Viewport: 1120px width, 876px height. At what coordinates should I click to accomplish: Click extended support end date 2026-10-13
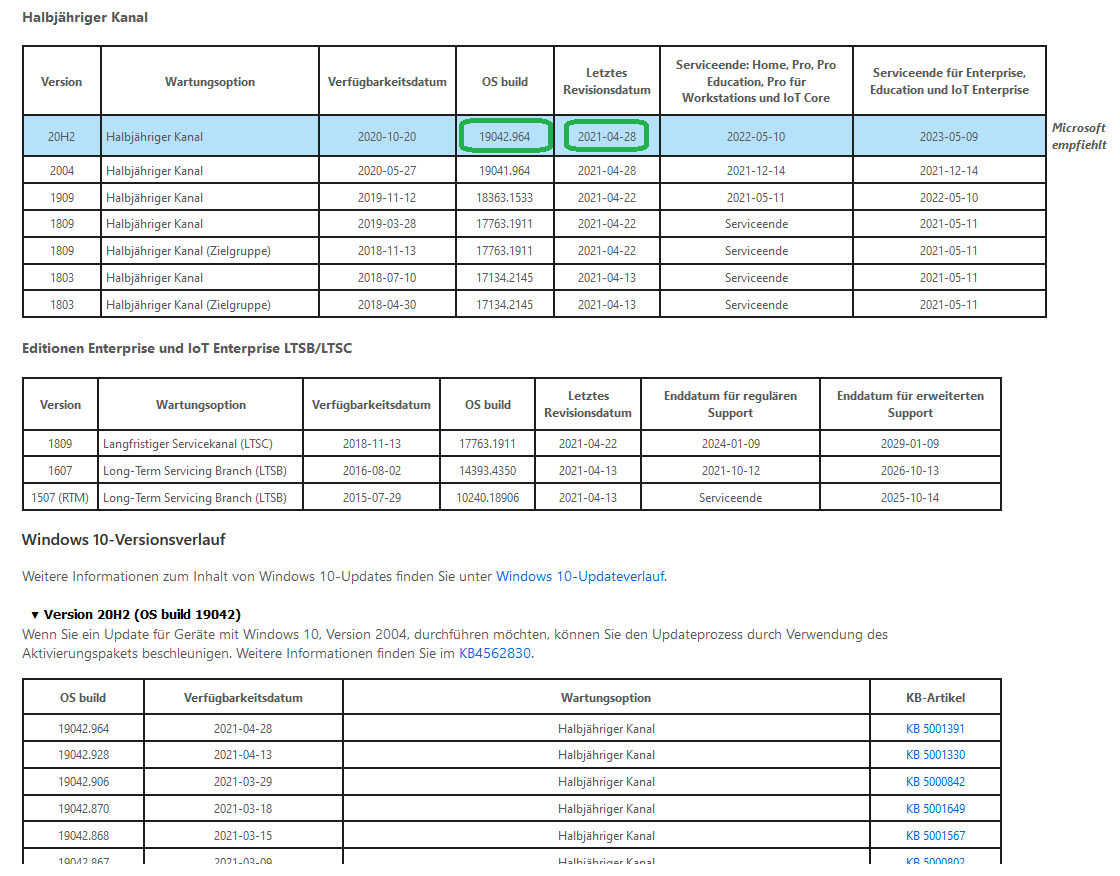click(x=909, y=471)
